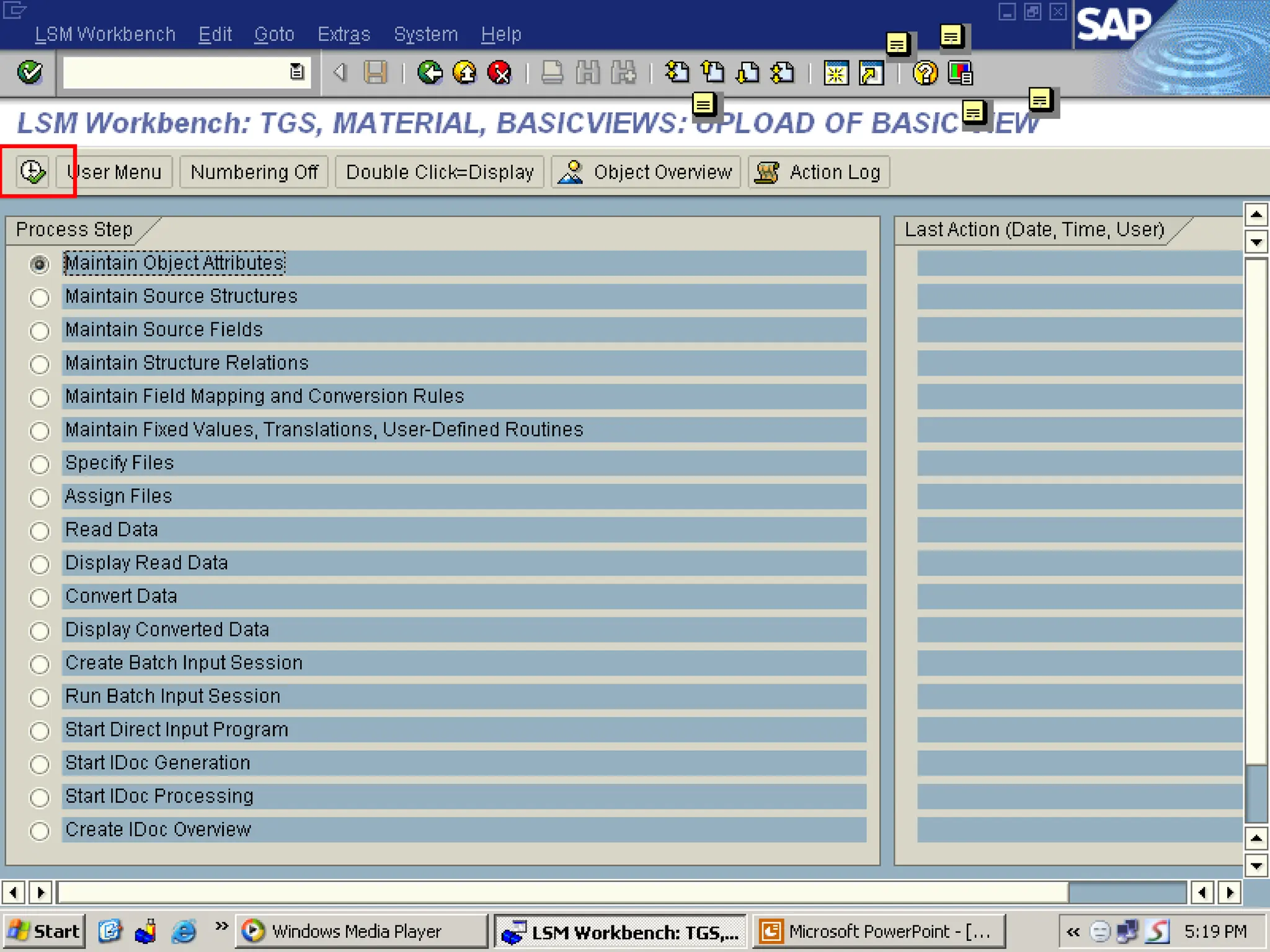Viewport: 1270px width, 952px height.
Task: Click the Create New Session icon
Action: pyautogui.click(x=836, y=73)
